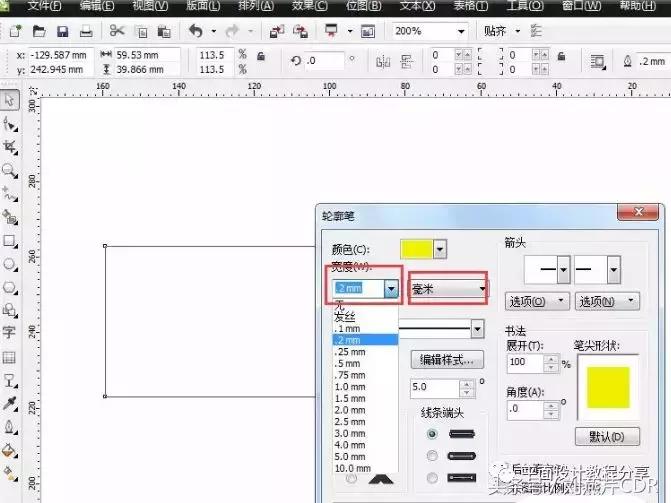Select the Eyedropper tool

pyautogui.click(x=10, y=403)
